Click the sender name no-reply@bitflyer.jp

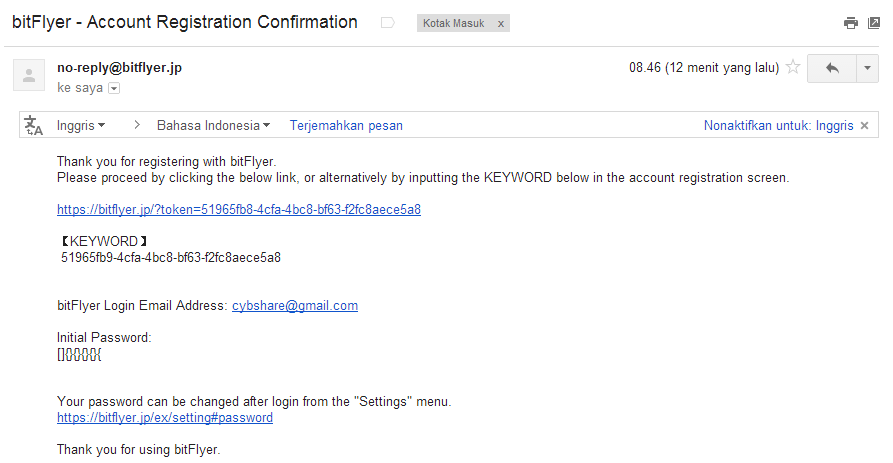point(120,68)
